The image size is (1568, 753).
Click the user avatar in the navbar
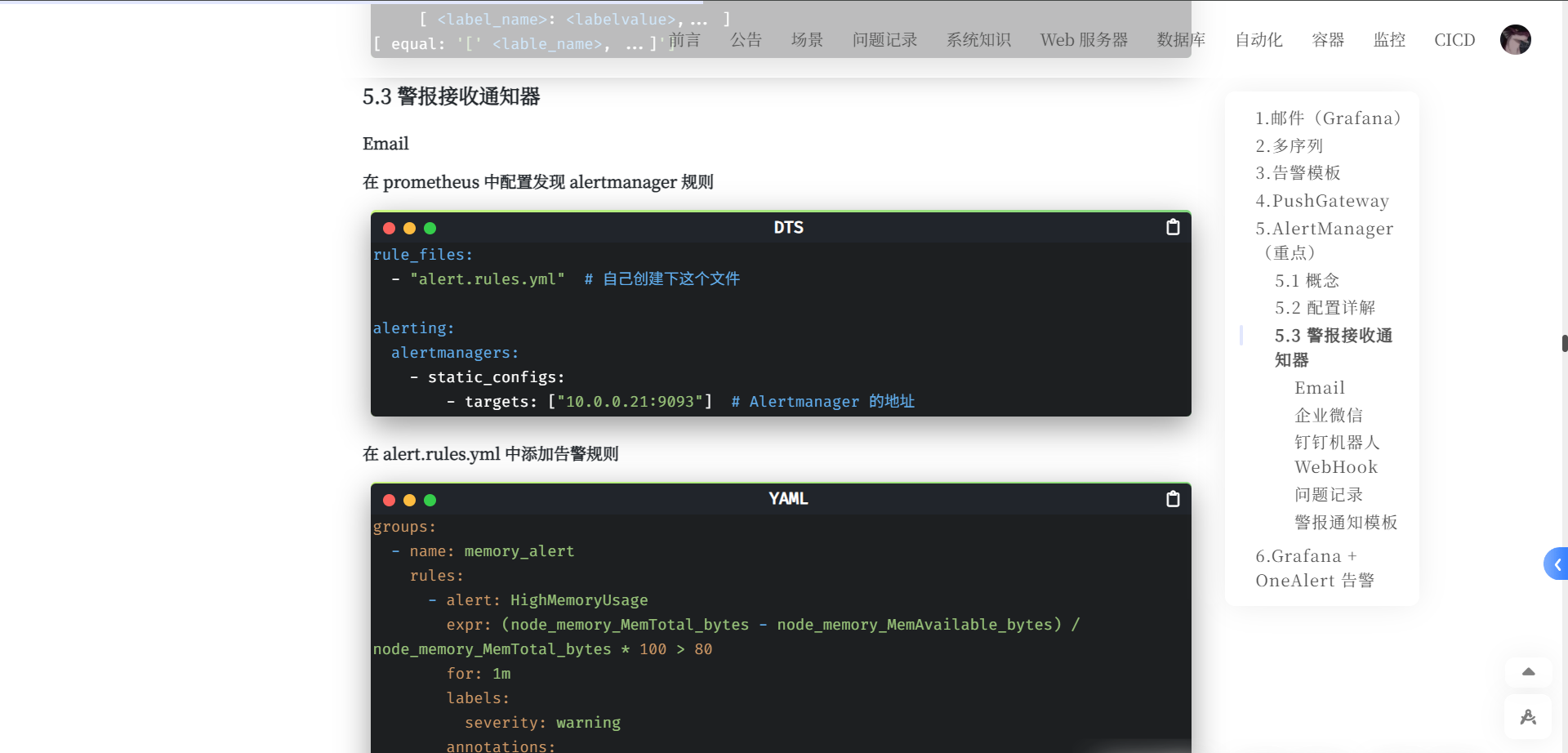click(x=1515, y=39)
